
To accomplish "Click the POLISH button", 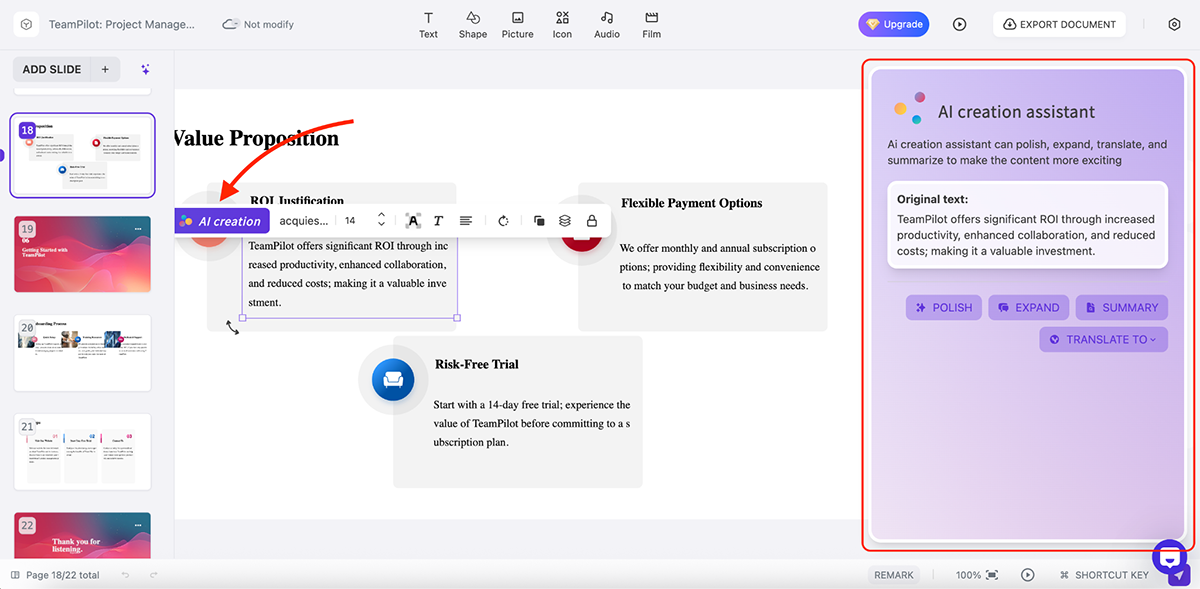I will [x=942, y=307].
